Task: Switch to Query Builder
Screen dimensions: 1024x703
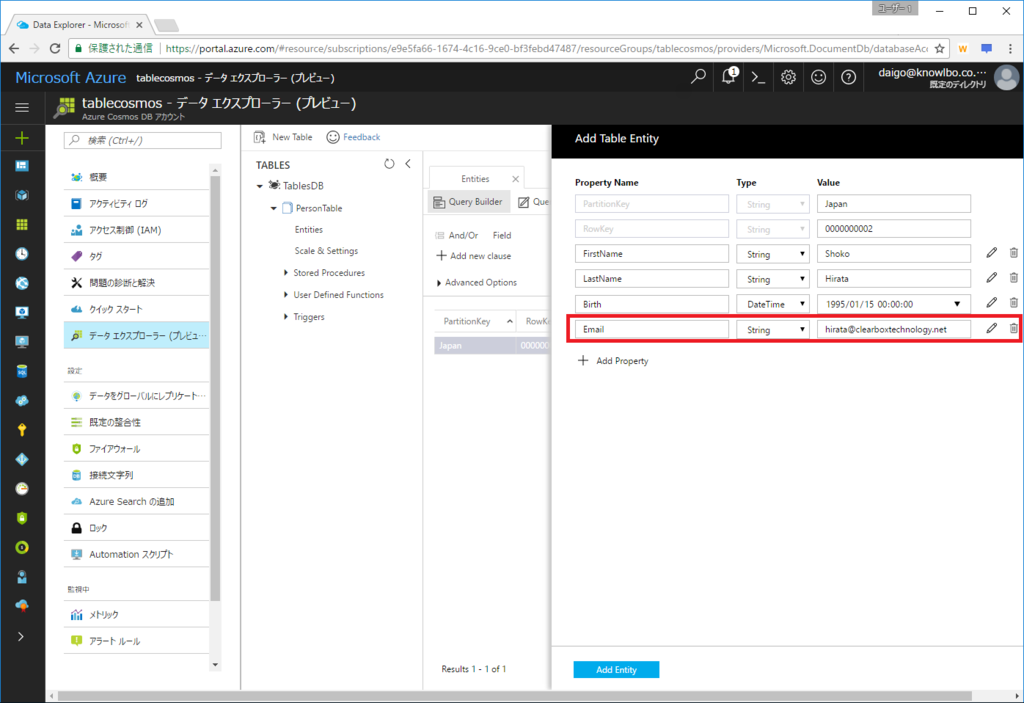Action: tap(468, 202)
